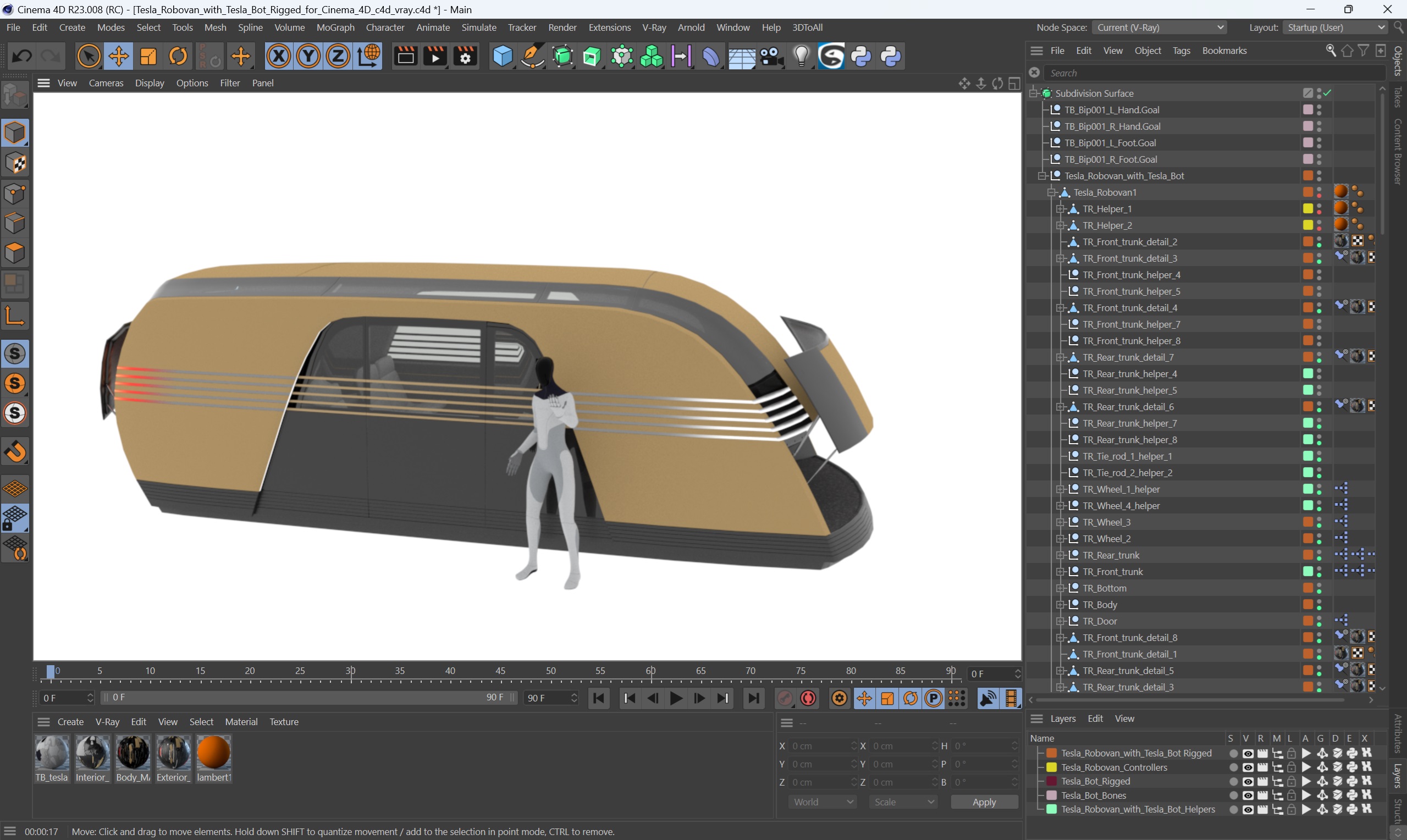Switch to Points mode
This screenshot has width=1407, height=840.
coord(15,193)
